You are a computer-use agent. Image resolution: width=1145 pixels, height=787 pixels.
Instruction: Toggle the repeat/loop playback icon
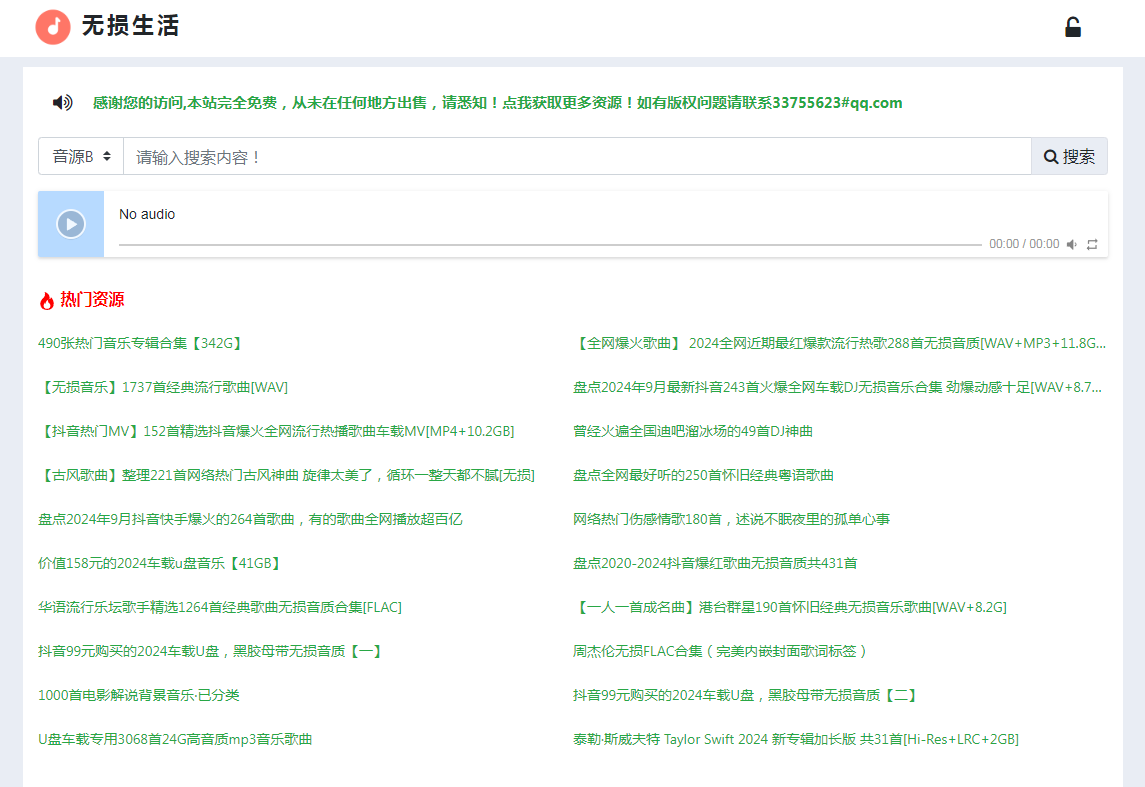click(1091, 243)
